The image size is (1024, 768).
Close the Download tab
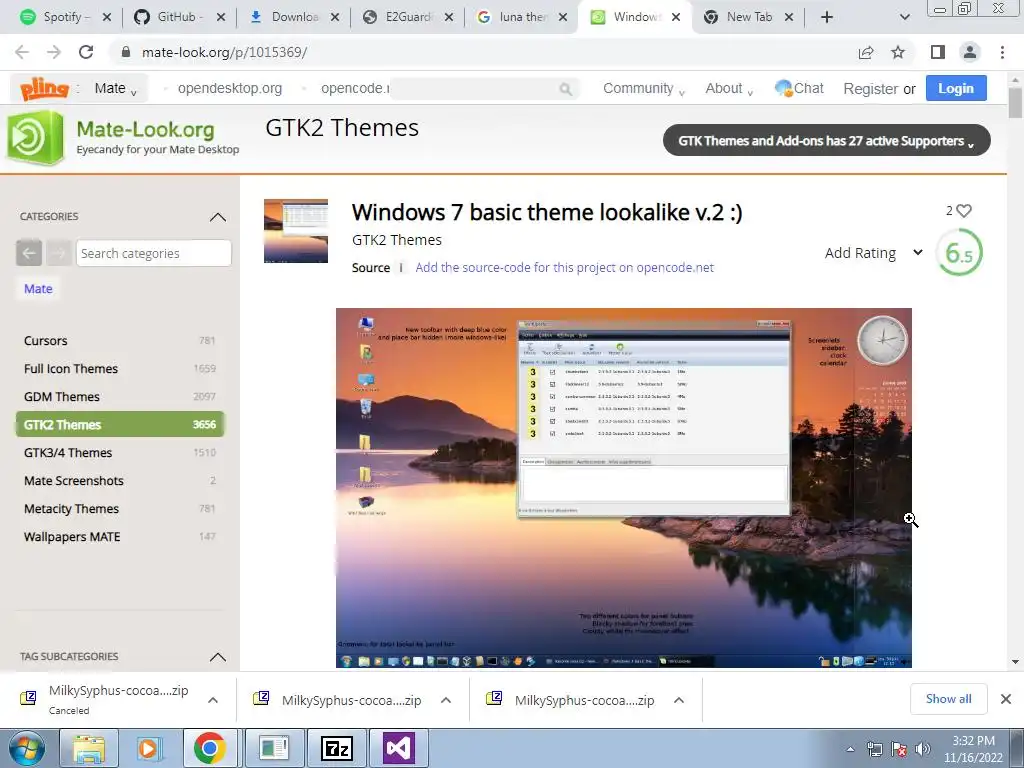(x=334, y=18)
